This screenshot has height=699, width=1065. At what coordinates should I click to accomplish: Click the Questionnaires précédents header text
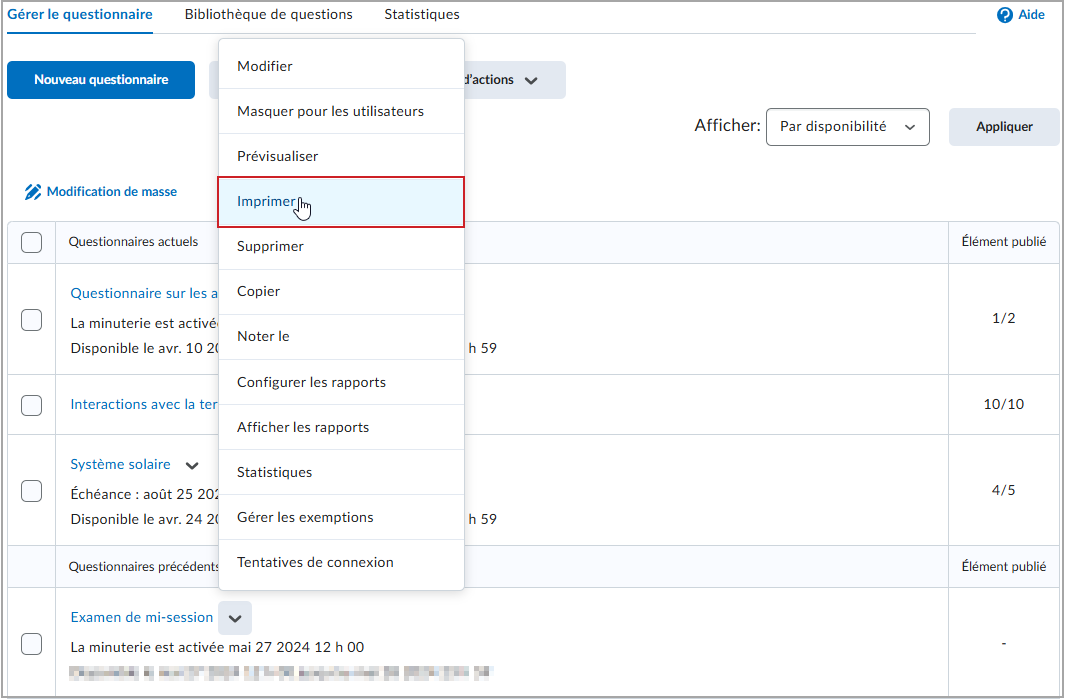click(x=143, y=567)
